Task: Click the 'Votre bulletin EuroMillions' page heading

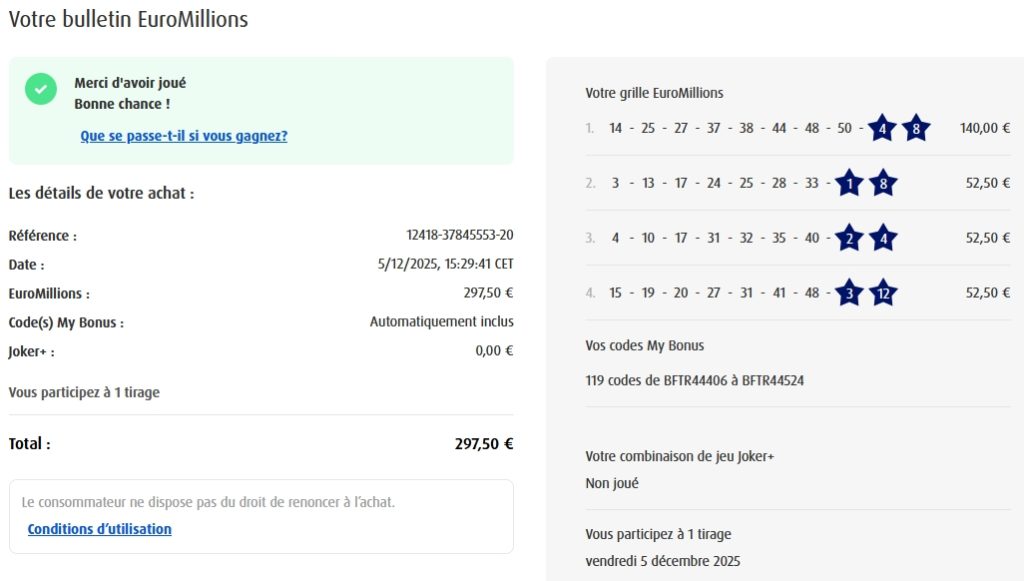Action: (x=128, y=20)
